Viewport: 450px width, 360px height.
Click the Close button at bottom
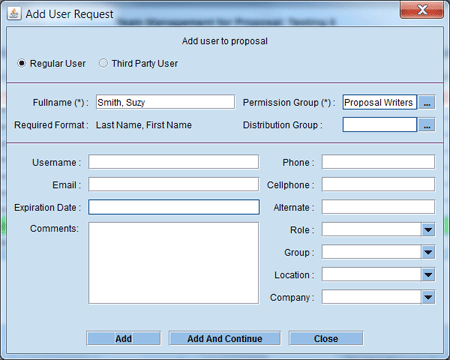click(x=326, y=338)
